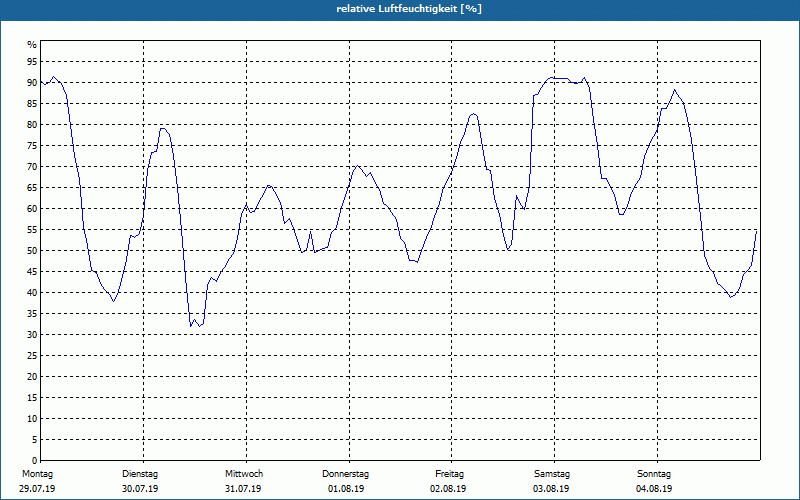
Task: Select the 'Dienstag' day label
Action: (140, 474)
